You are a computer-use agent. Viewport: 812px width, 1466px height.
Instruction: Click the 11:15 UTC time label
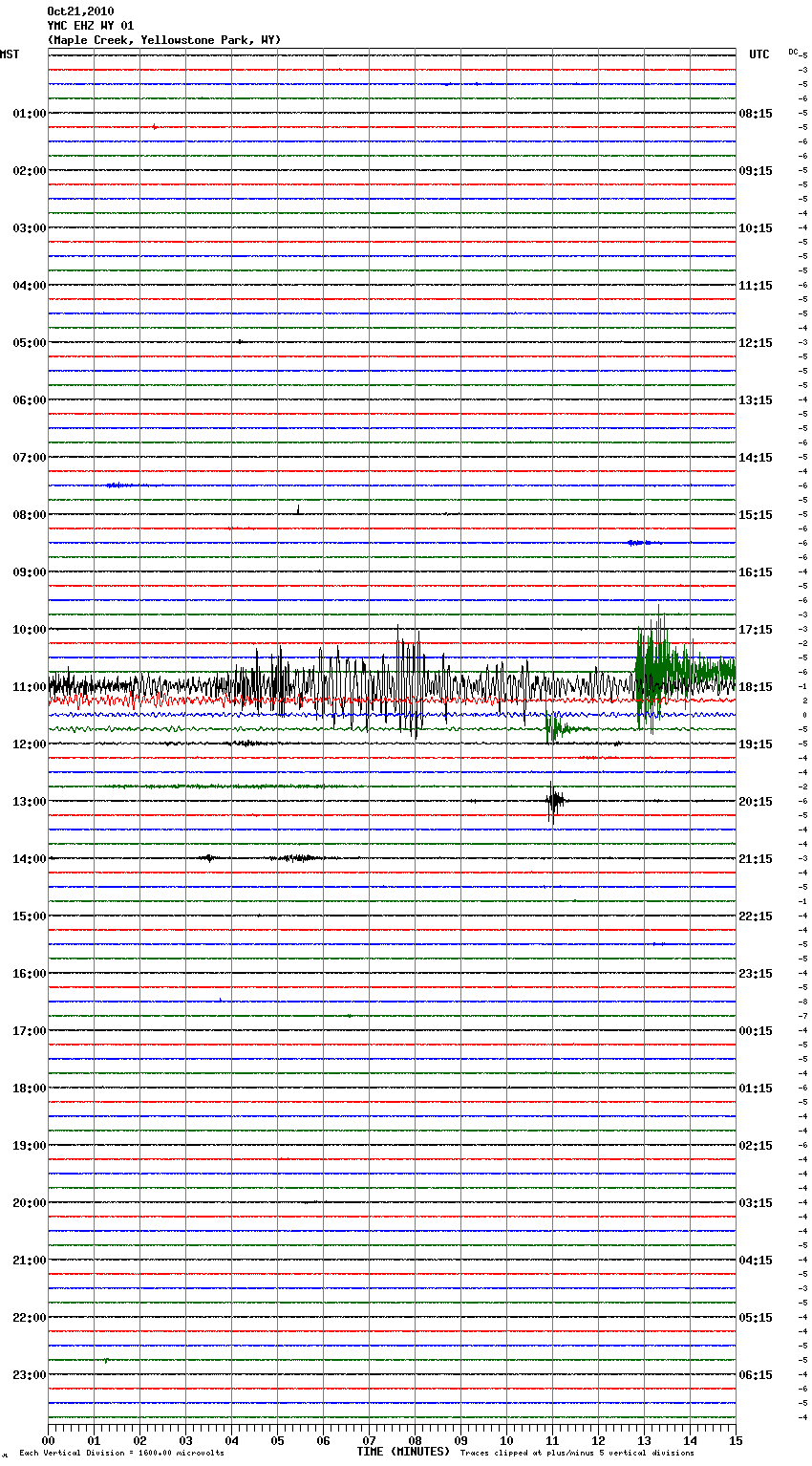pos(756,286)
